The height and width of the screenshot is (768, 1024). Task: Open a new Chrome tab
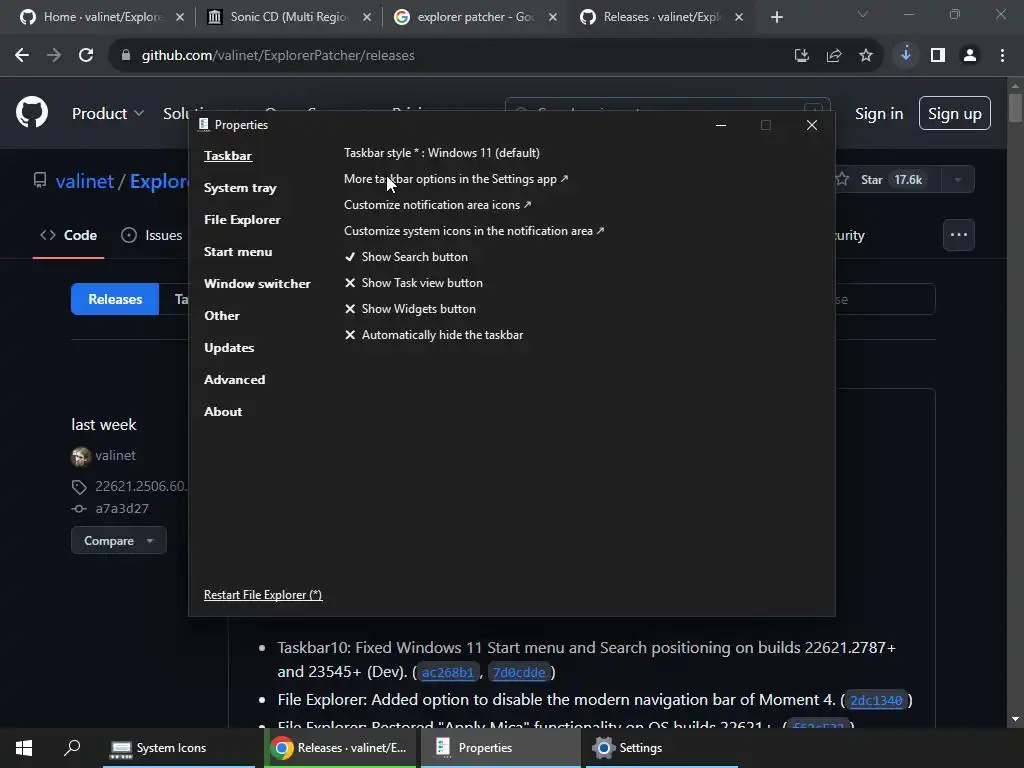776,18
